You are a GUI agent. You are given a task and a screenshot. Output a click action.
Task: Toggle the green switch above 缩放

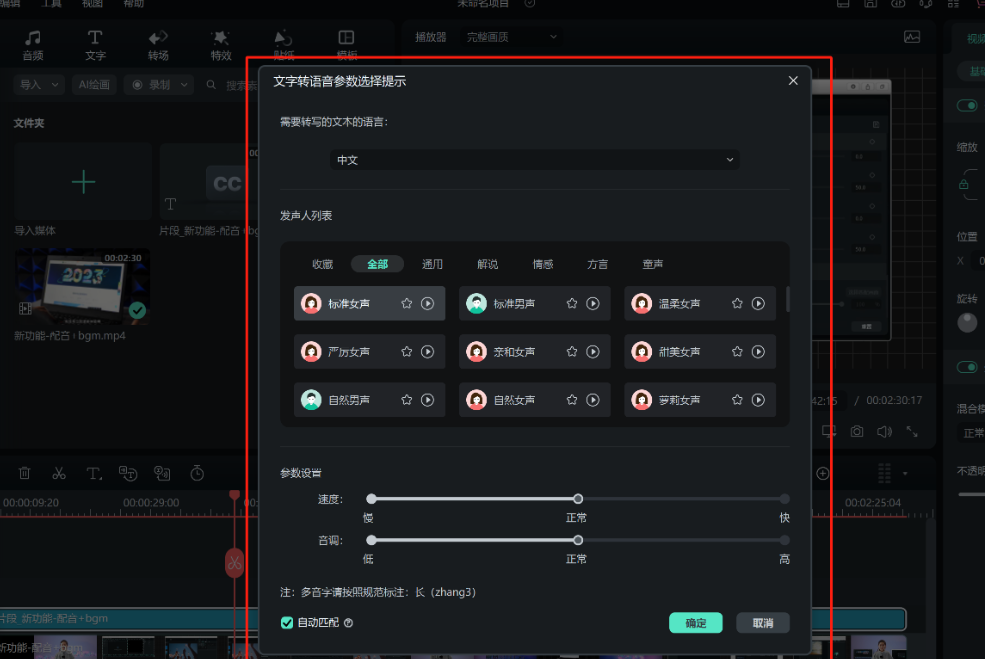967,106
